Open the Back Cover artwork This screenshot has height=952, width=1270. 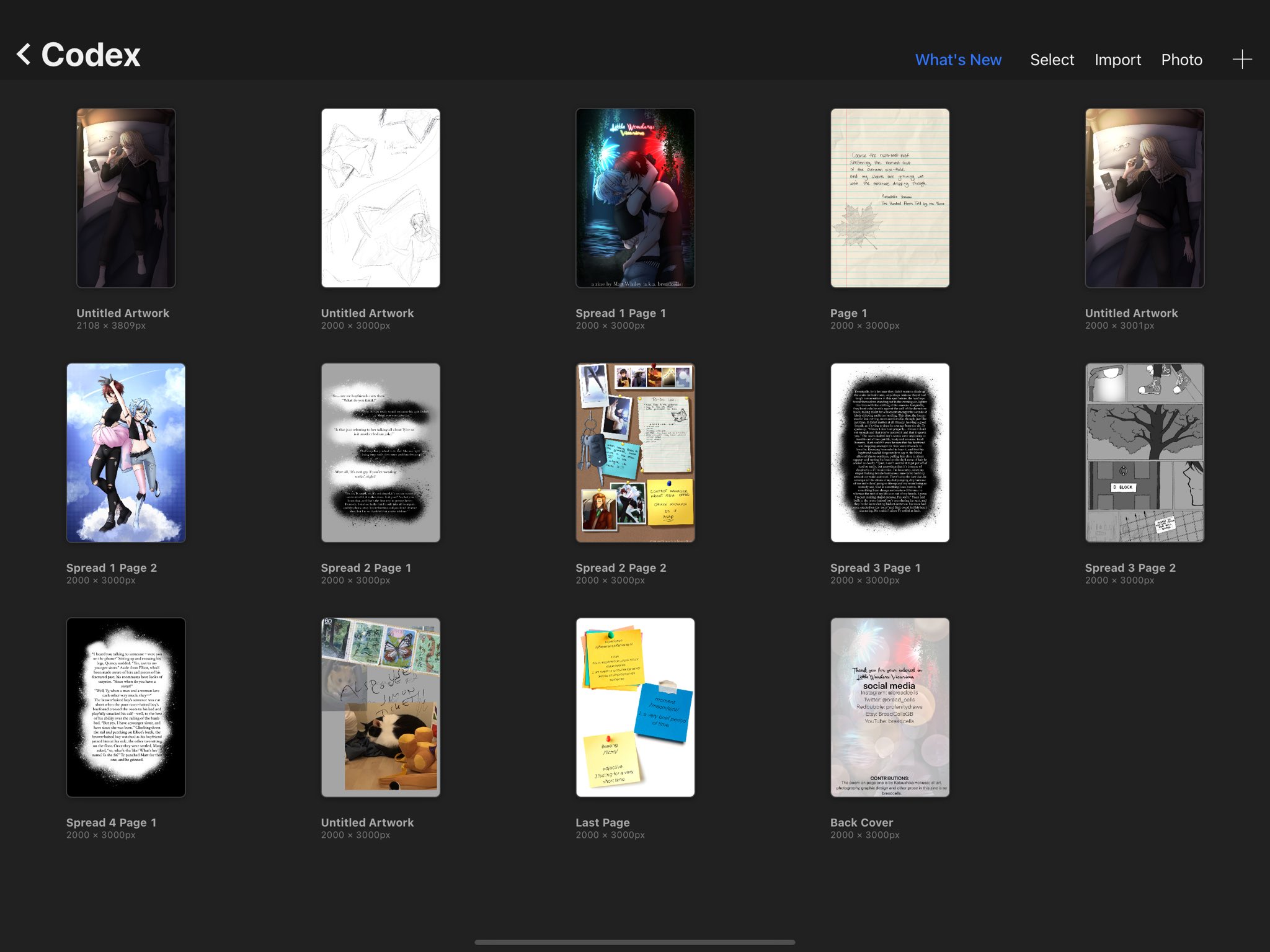tap(889, 707)
